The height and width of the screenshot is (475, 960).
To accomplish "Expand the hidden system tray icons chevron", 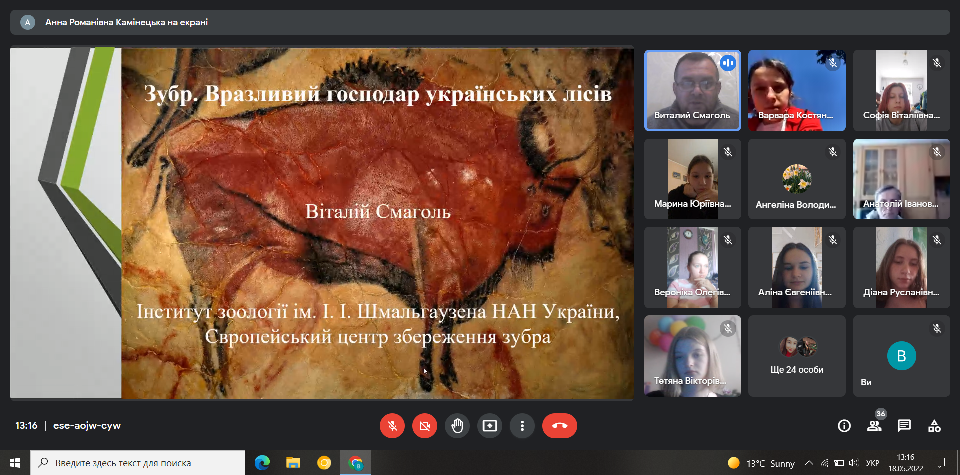I will (x=809, y=463).
